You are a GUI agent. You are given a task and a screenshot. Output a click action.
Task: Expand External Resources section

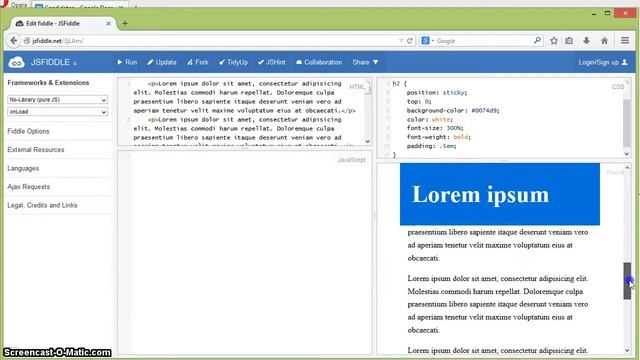click(x=36, y=150)
